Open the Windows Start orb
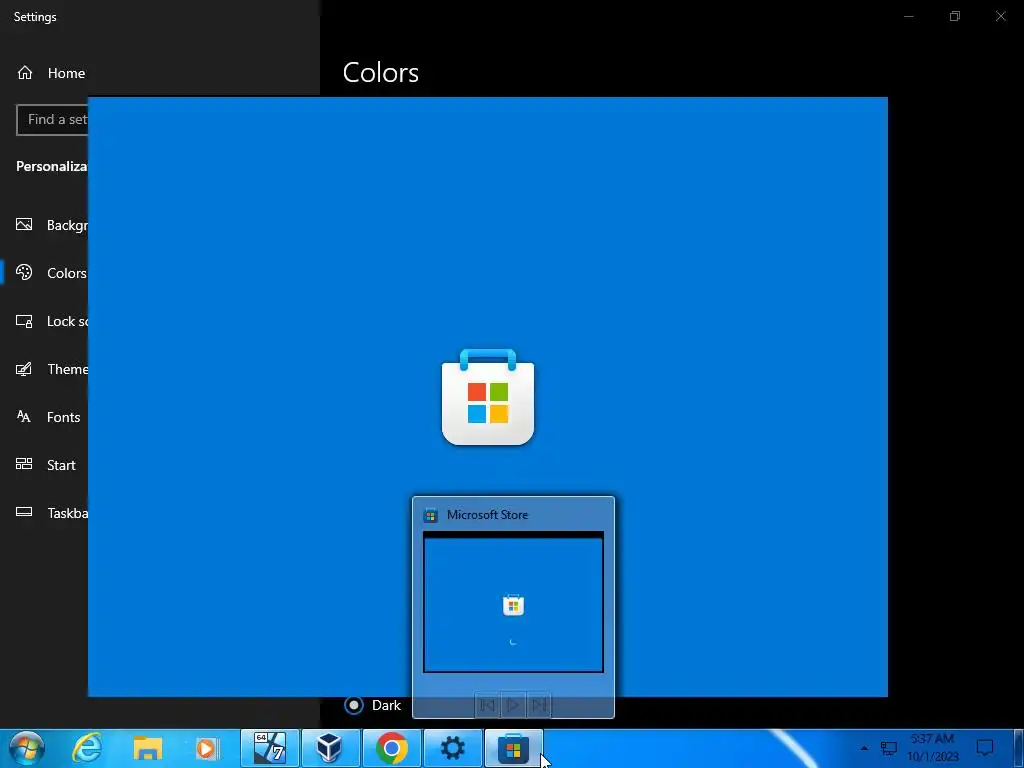The image size is (1024, 768). coord(27,748)
